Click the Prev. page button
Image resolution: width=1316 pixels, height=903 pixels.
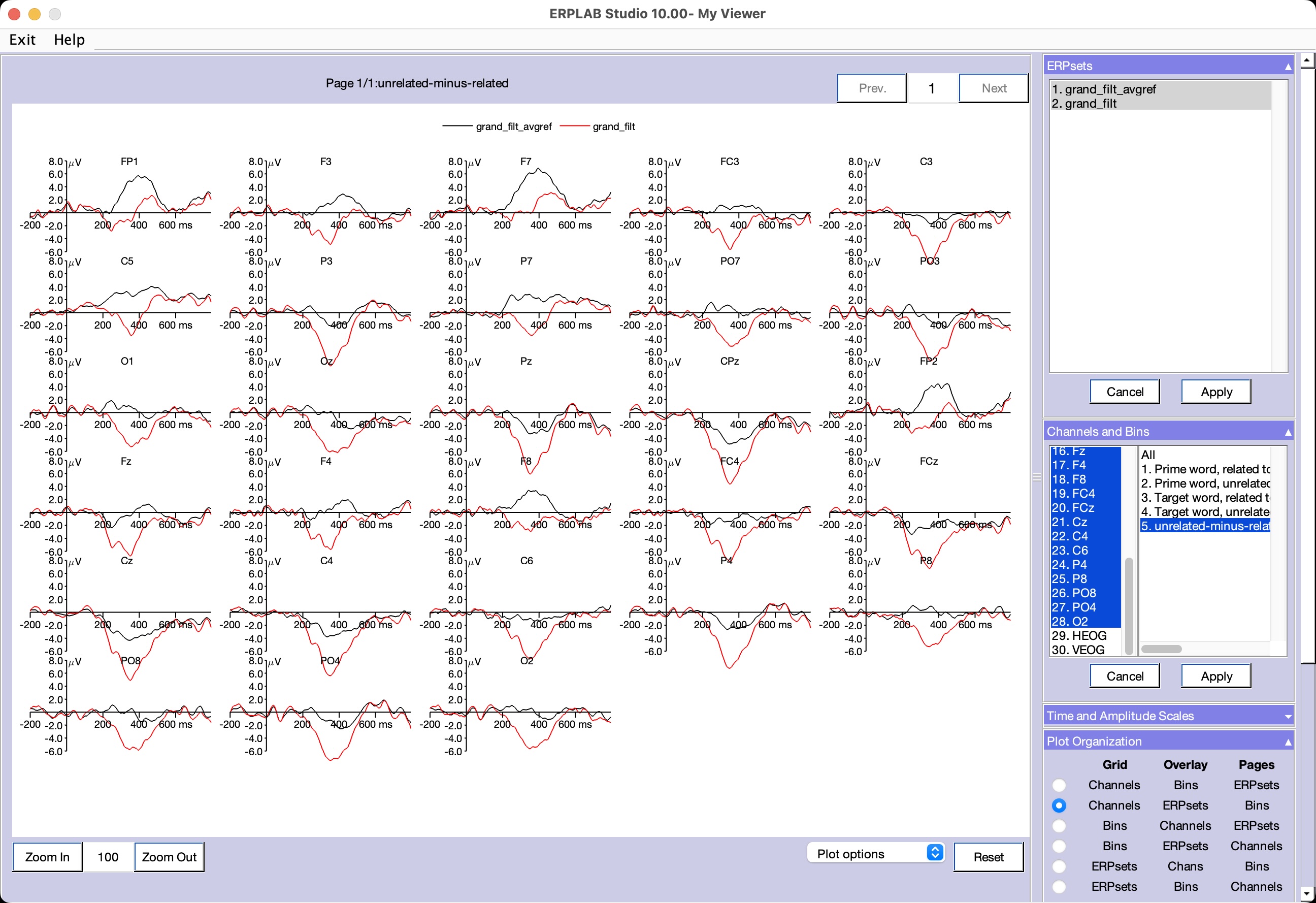pyautogui.click(x=872, y=88)
